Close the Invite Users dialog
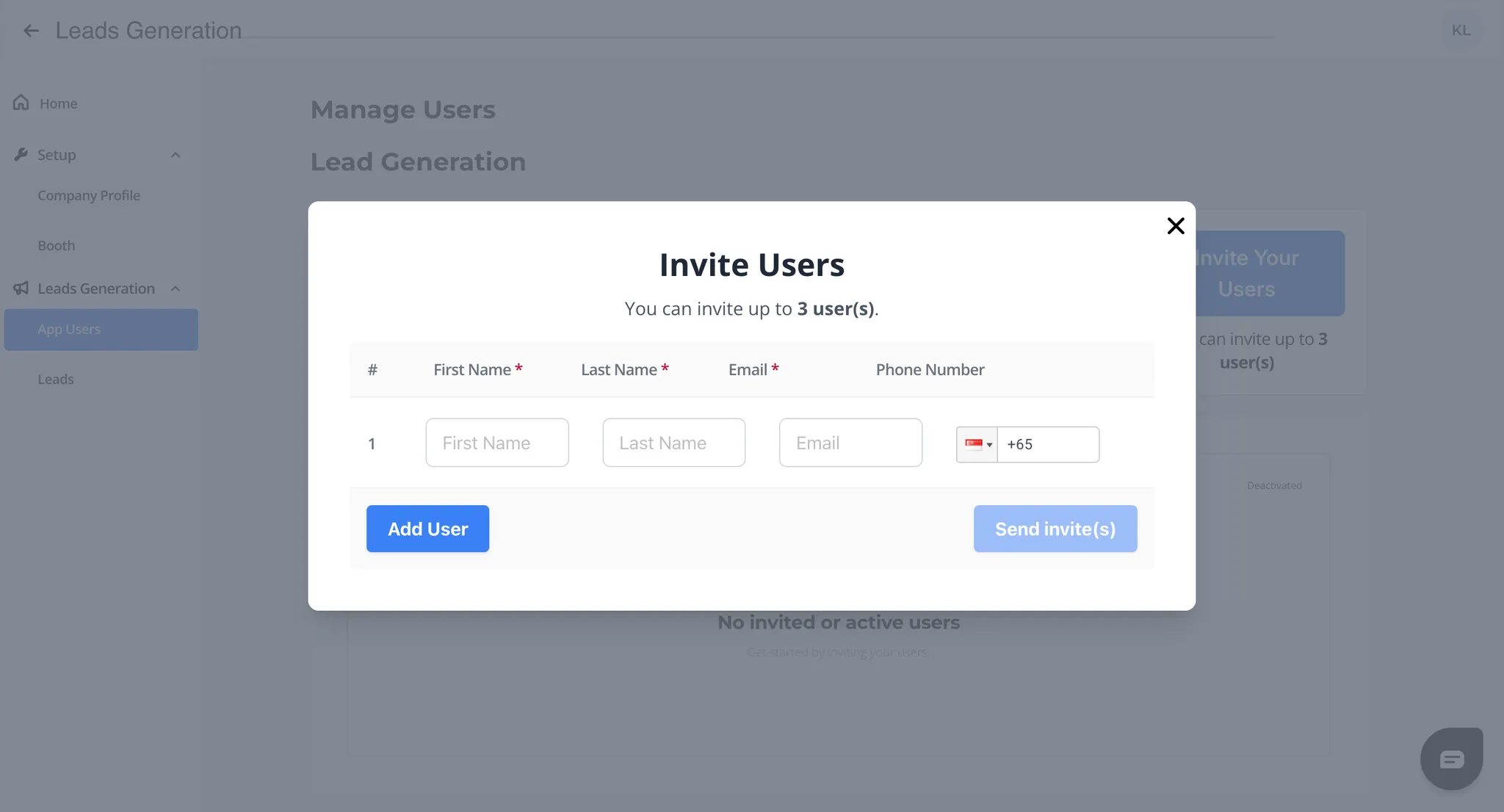Viewport: 1504px width, 812px height. coord(1176,225)
